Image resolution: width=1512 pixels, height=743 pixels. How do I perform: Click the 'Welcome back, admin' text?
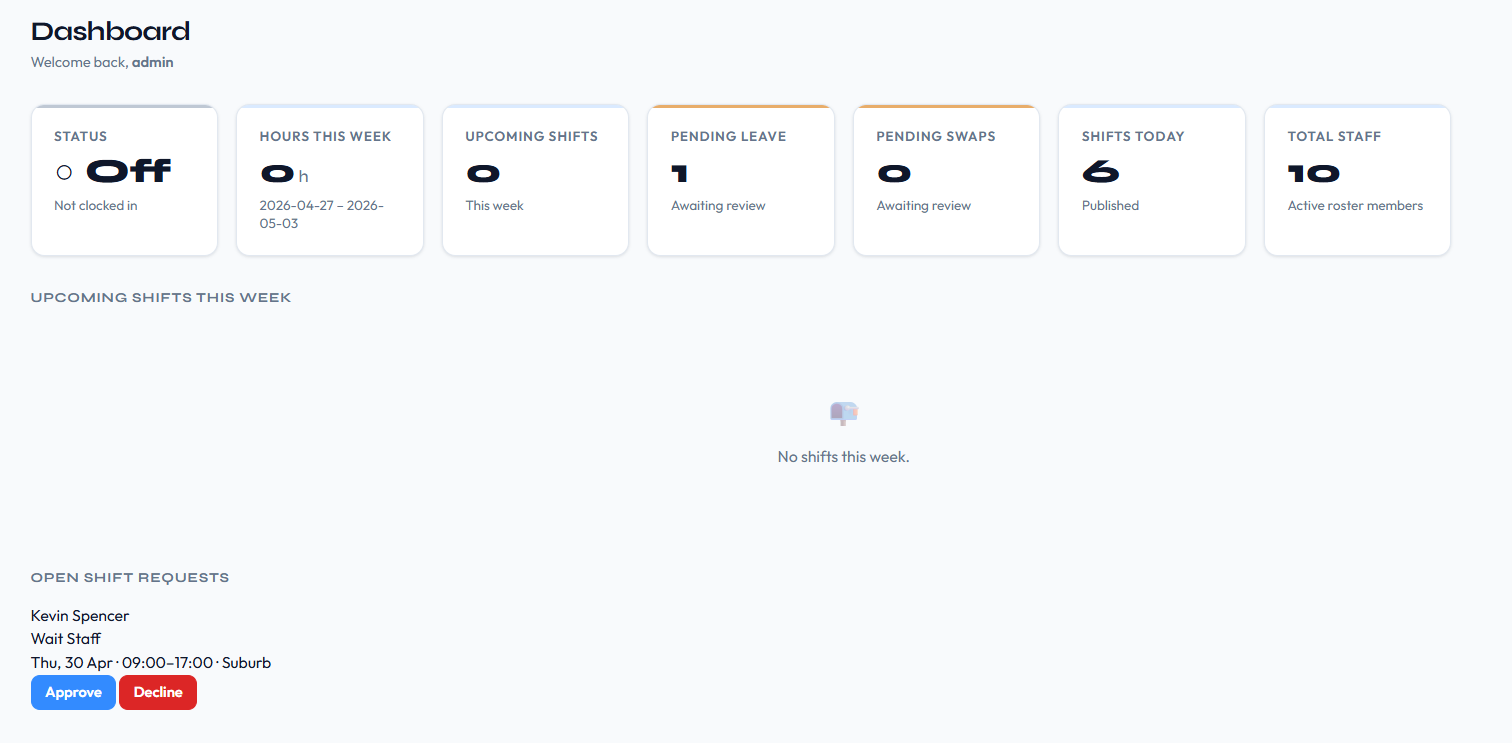pos(102,62)
